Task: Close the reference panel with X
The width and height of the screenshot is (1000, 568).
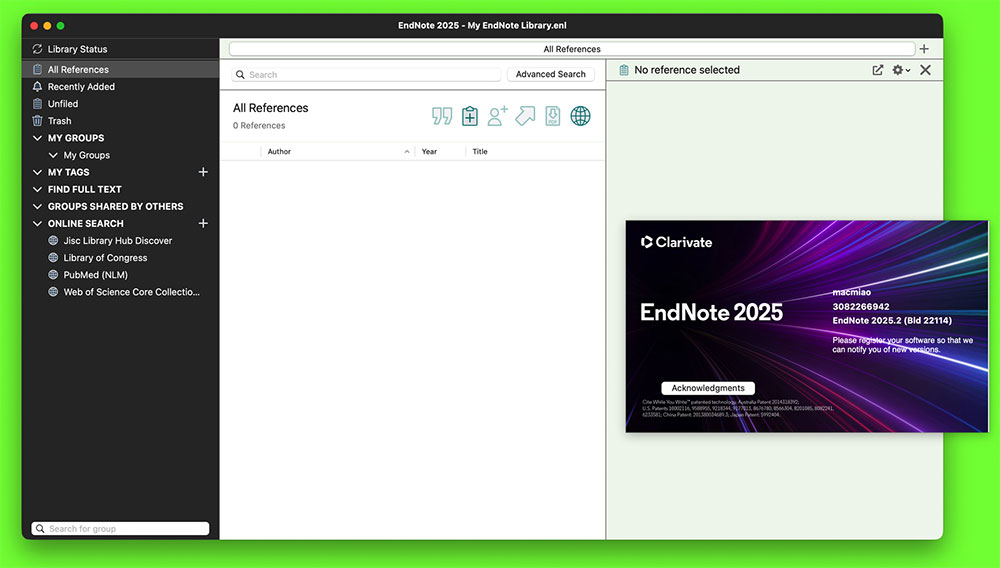Action: [x=925, y=70]
